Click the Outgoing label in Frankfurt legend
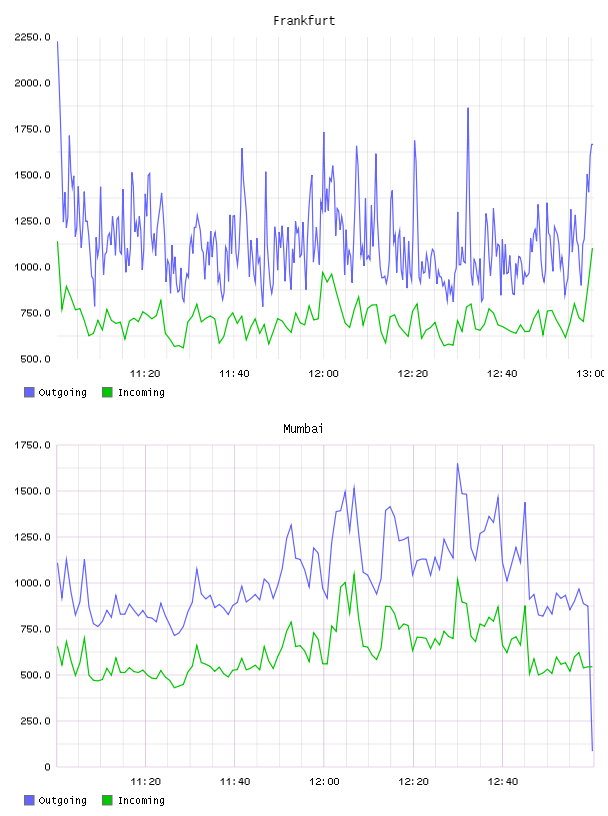Screen dimensions: 608x816 click(62, 393)
